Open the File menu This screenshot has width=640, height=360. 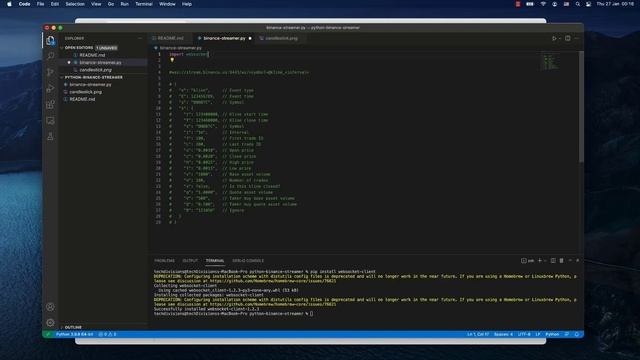pyautogui.click(x=40, y=4)
